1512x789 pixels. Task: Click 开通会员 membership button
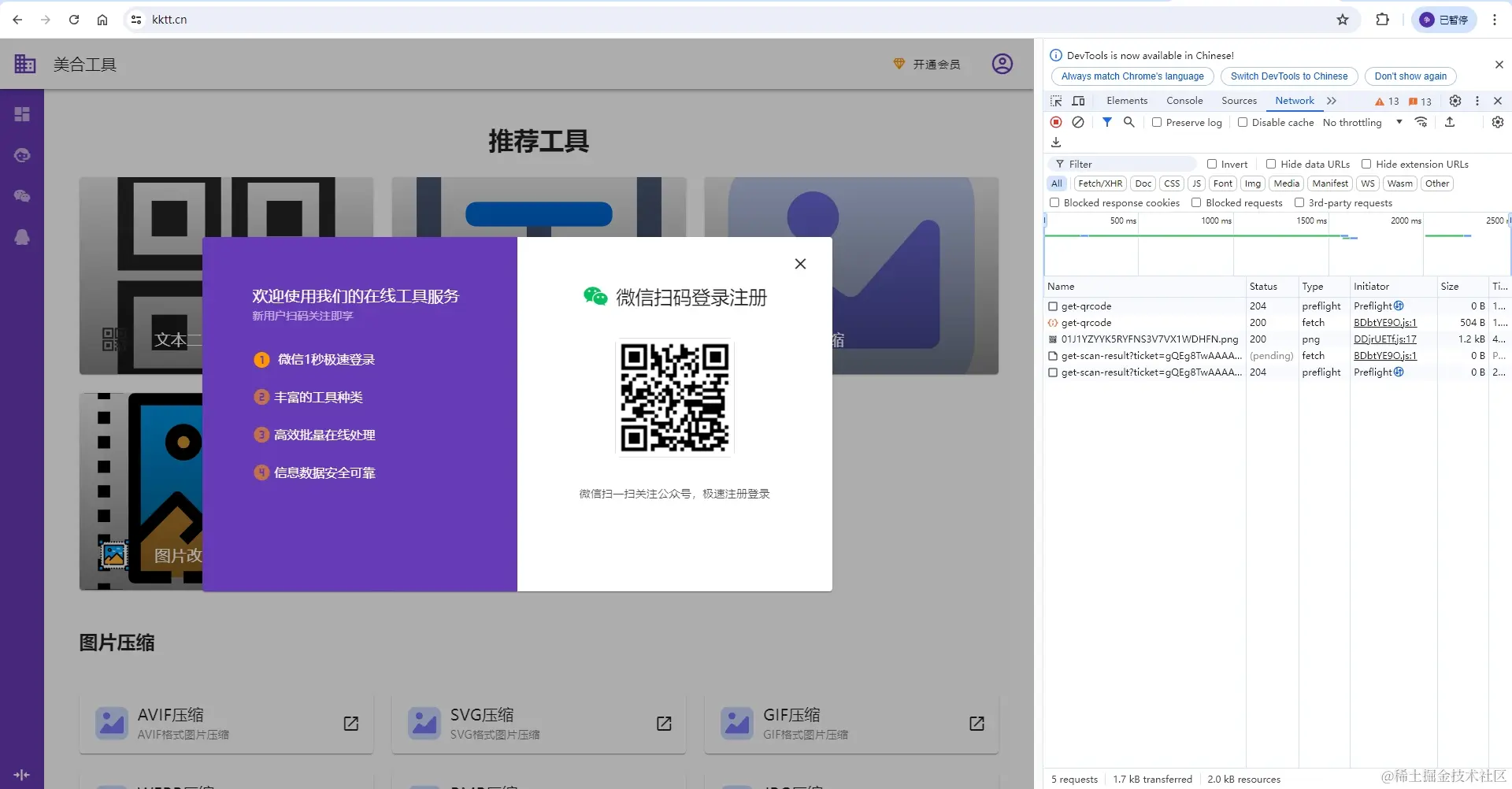point(927,64)
